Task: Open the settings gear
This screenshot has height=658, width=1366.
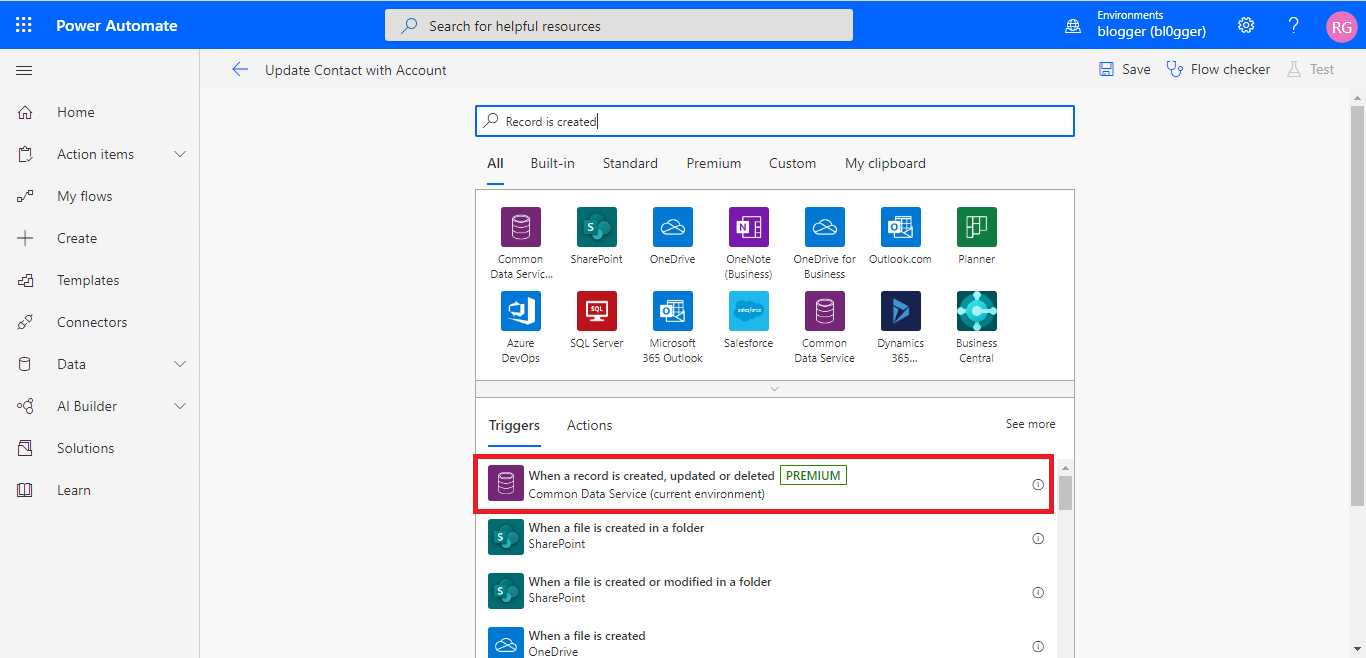Action: [x=1245, y=25]
